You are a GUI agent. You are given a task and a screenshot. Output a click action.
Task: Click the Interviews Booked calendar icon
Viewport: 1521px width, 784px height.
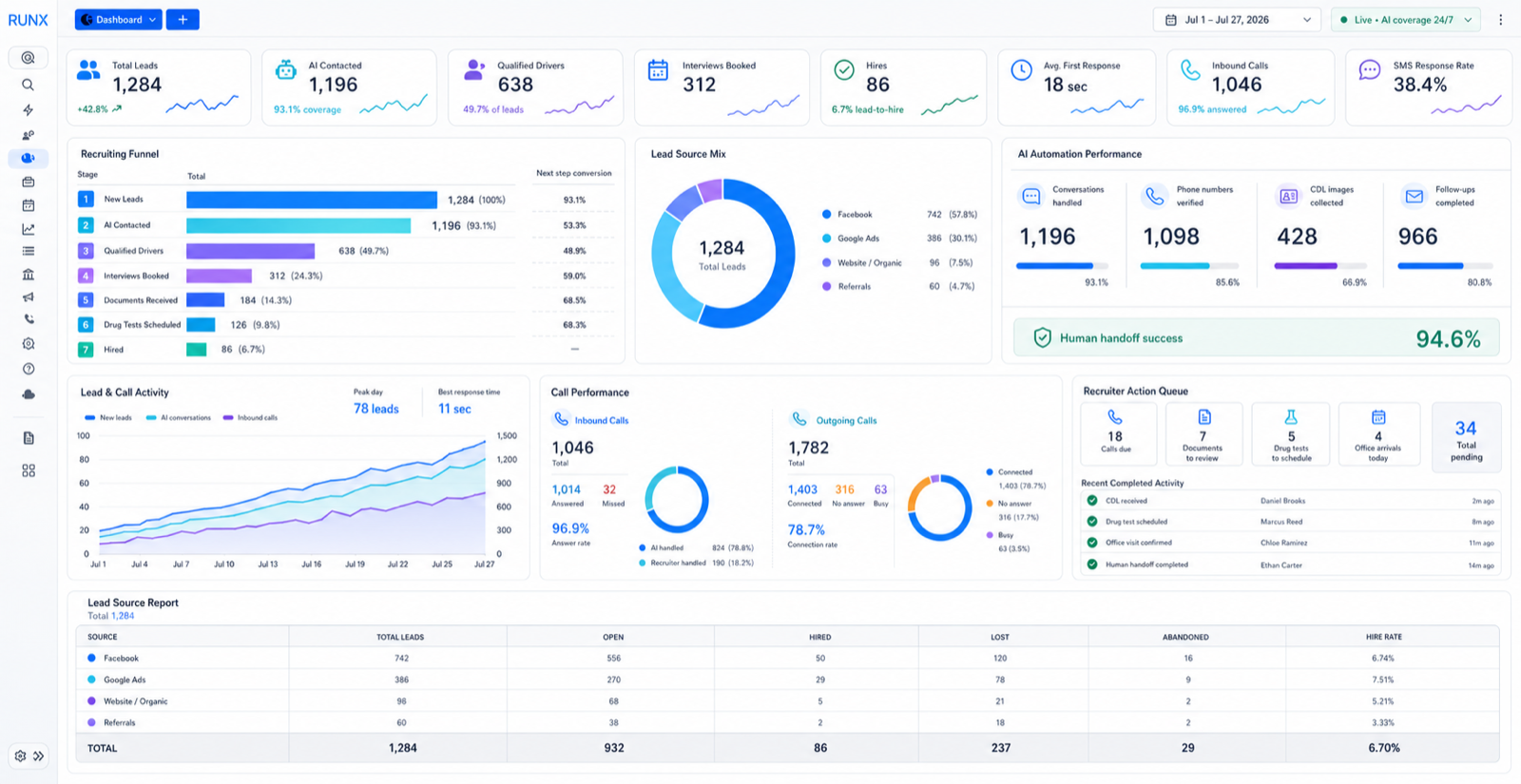click(x=658, y=69)
